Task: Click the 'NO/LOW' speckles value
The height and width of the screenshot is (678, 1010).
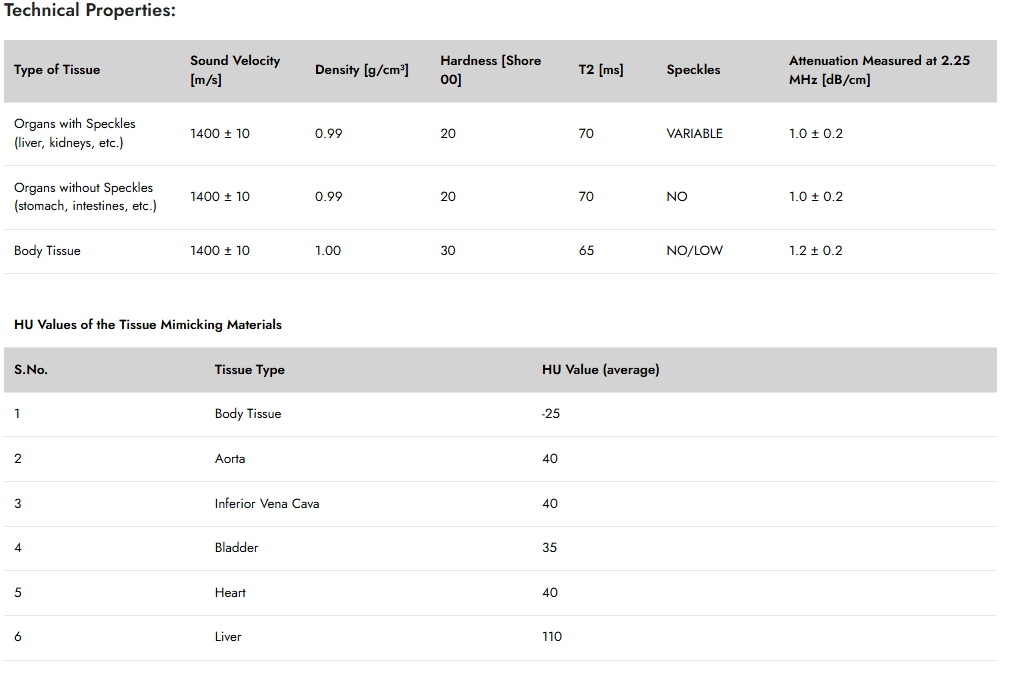Action: (694, 250)
